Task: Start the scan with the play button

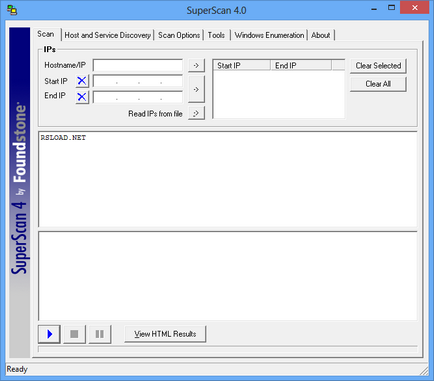Action: 49,334
